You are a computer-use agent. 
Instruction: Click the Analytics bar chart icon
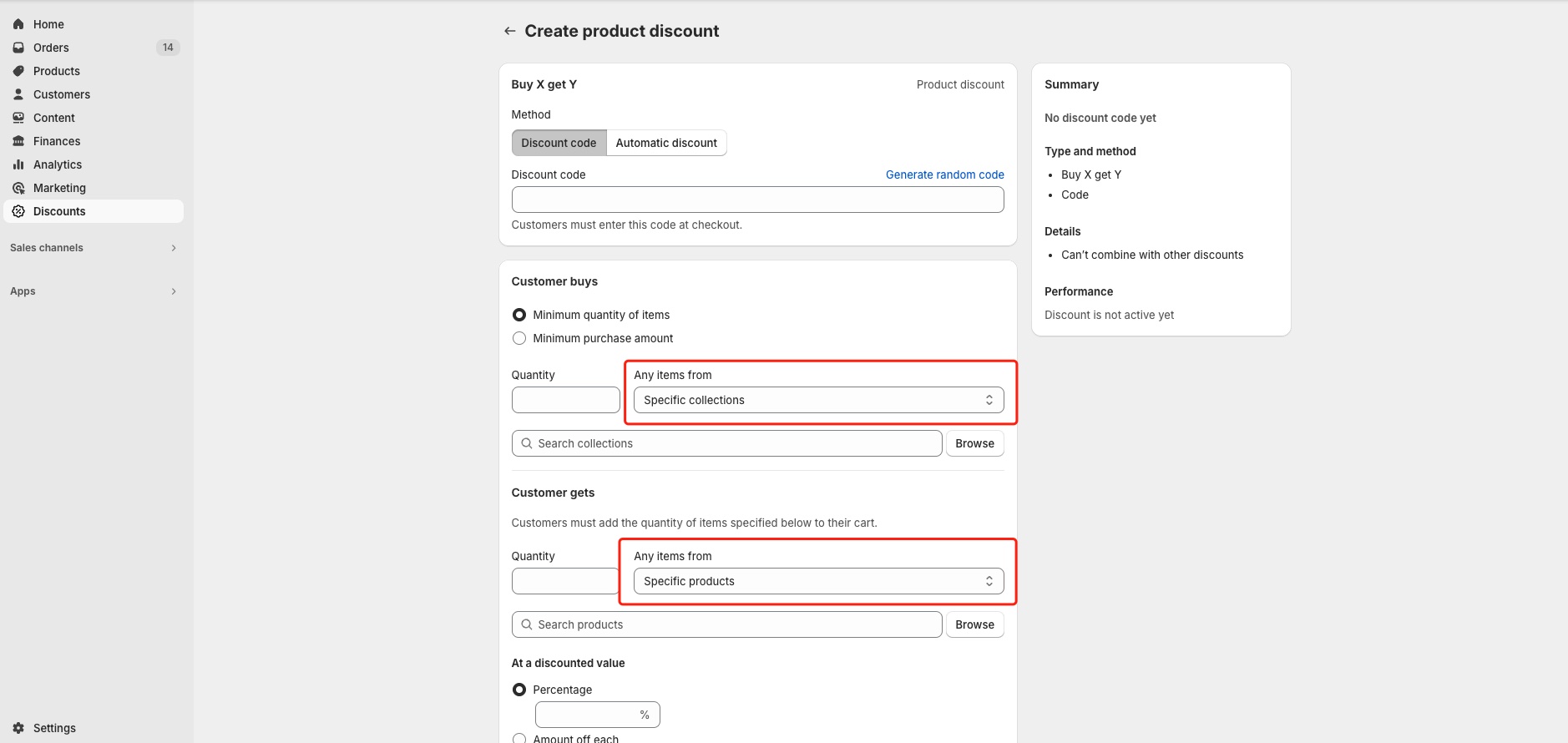coord(18,164)
